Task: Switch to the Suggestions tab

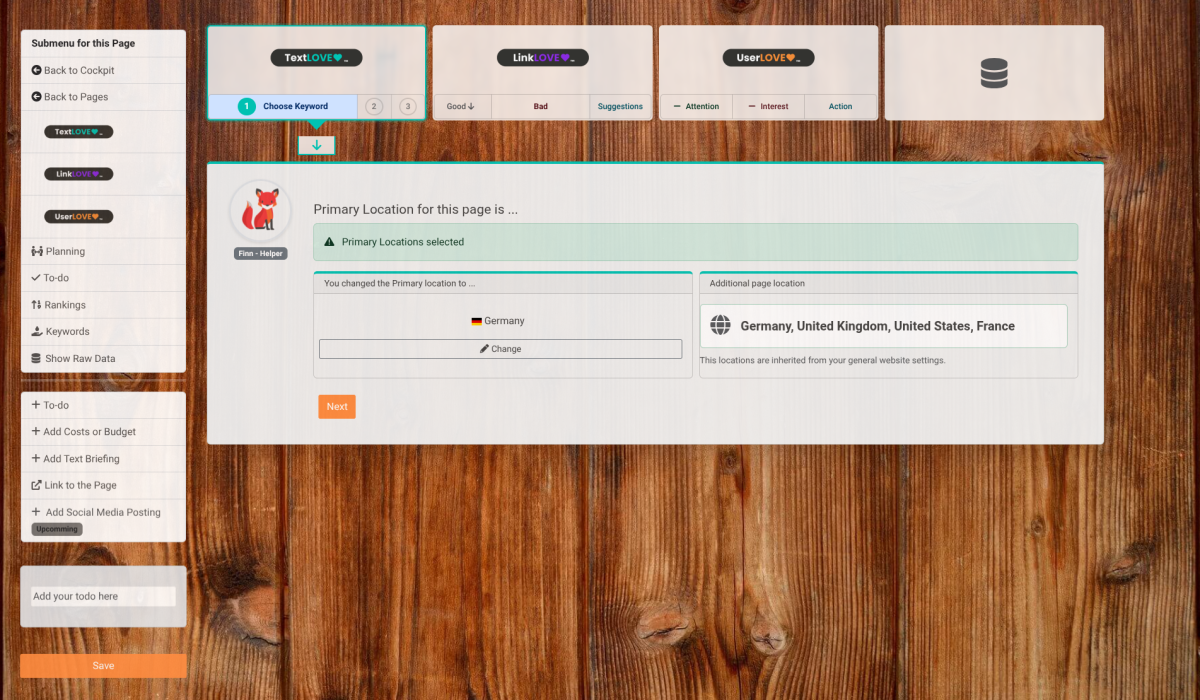Action: pos(620,106)
